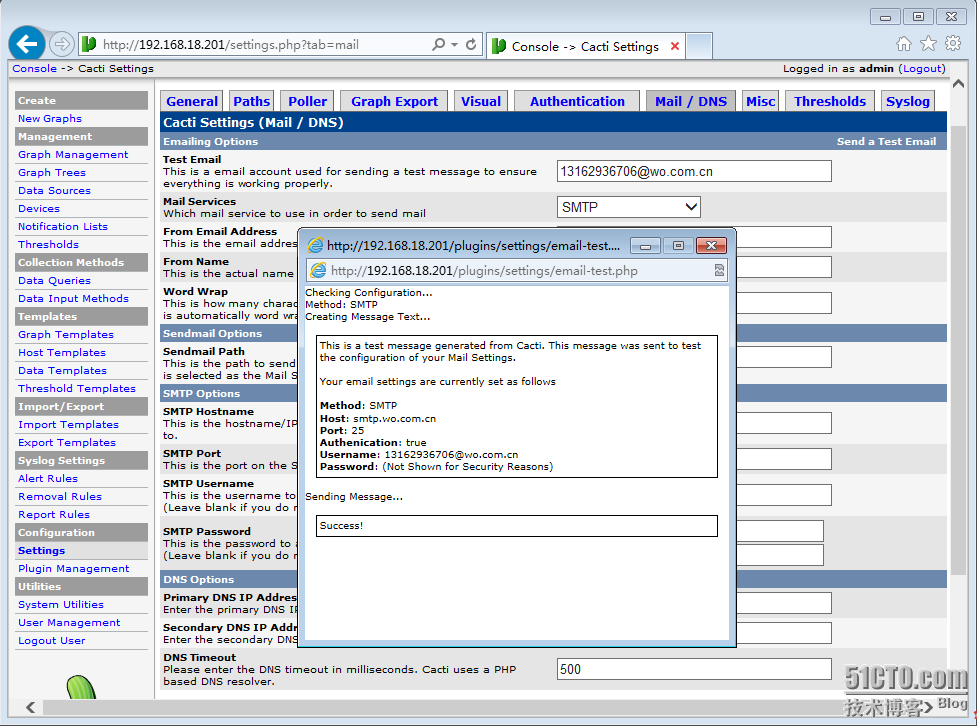
Task: Click the compatibility view icon in popup address bar
Action: click(x=719, y=270)
